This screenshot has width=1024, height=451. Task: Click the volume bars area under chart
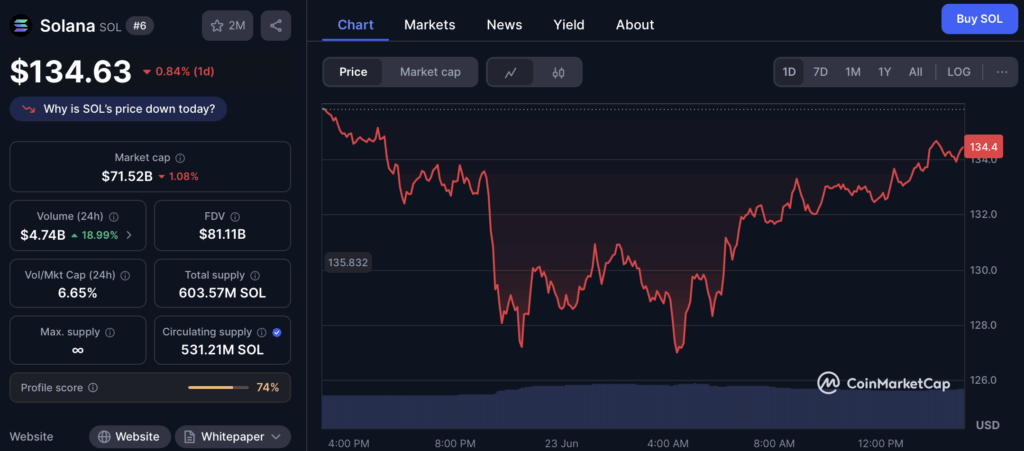click(643, 406)
